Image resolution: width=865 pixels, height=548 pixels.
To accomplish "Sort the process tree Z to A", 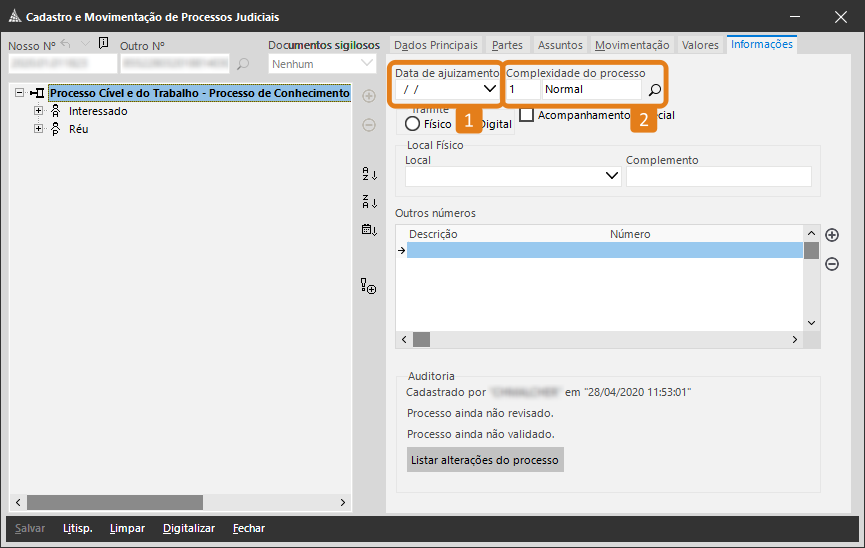I will click(369, 202).
